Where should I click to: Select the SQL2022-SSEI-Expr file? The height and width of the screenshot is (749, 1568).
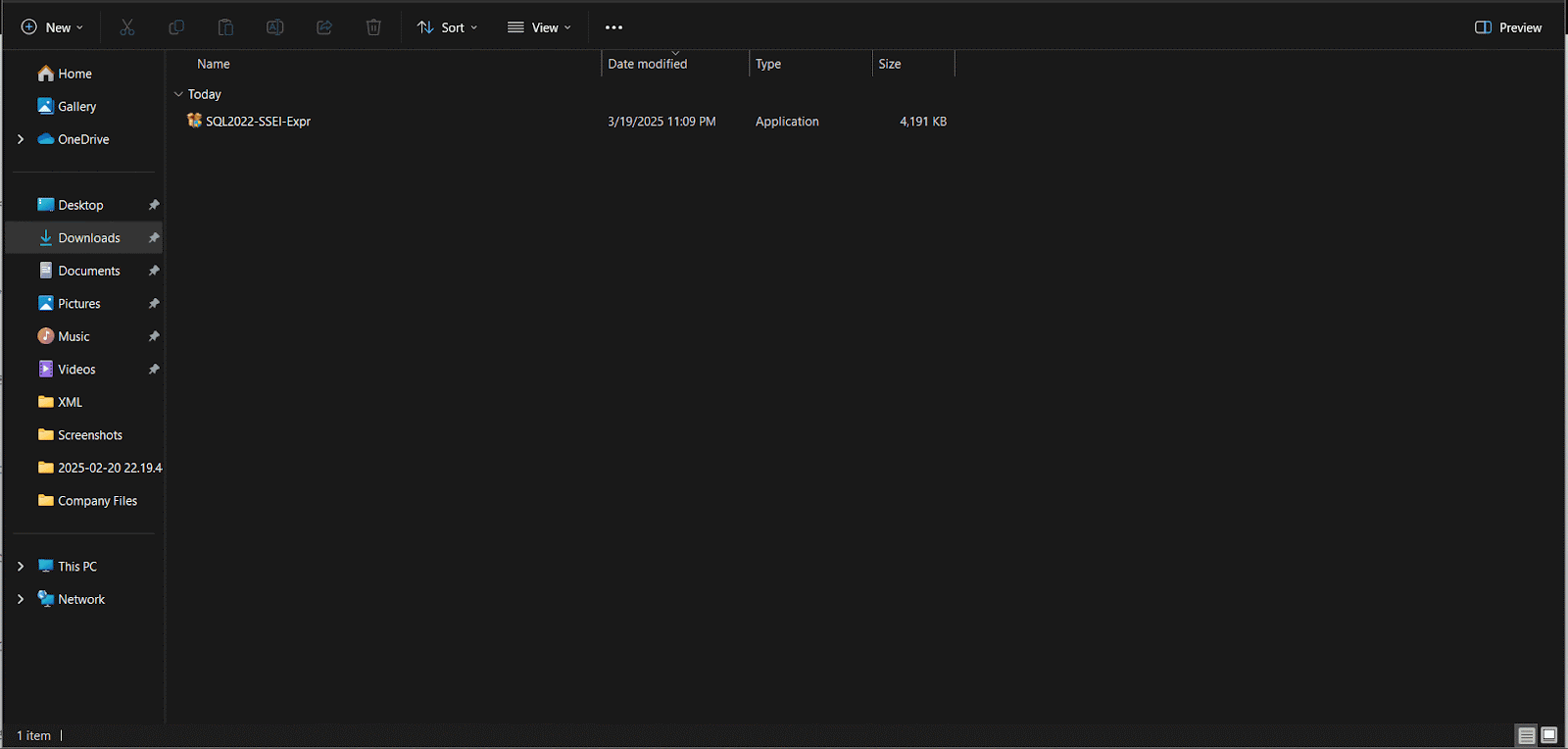coord(258,122)
